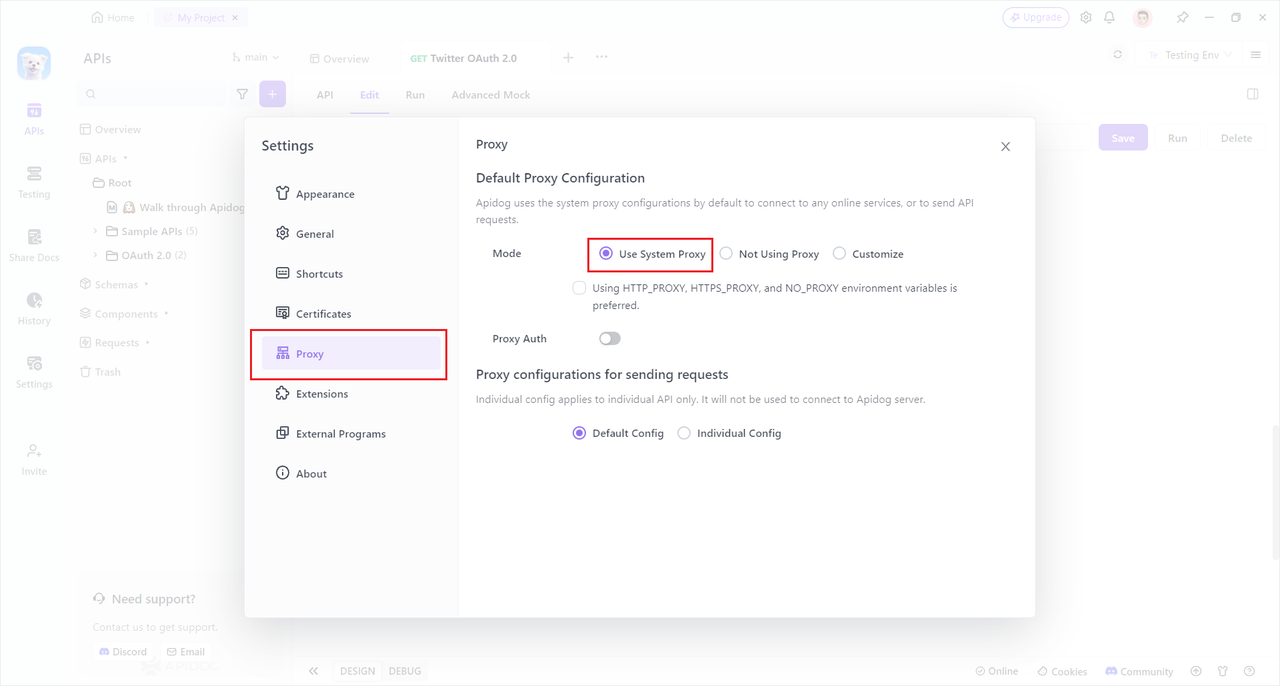Switch to DEBUG mode
The image size is (1280, 686).
[404, 671]
